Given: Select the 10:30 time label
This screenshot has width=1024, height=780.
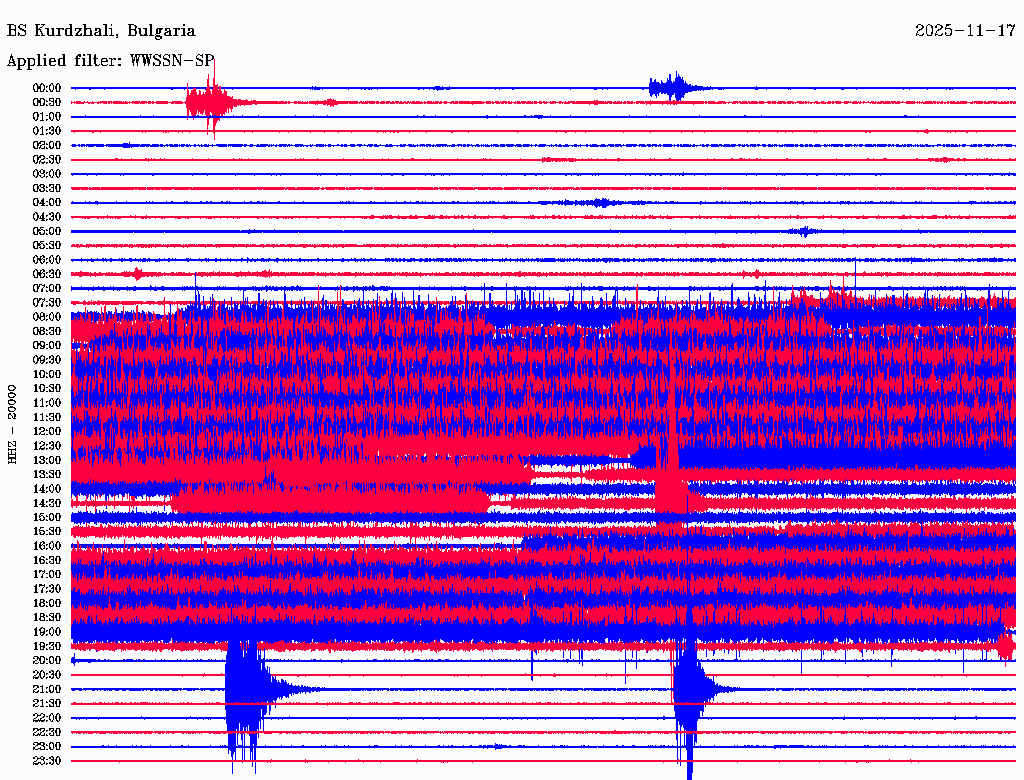Looking at the screenshot, I should [47, 389].
